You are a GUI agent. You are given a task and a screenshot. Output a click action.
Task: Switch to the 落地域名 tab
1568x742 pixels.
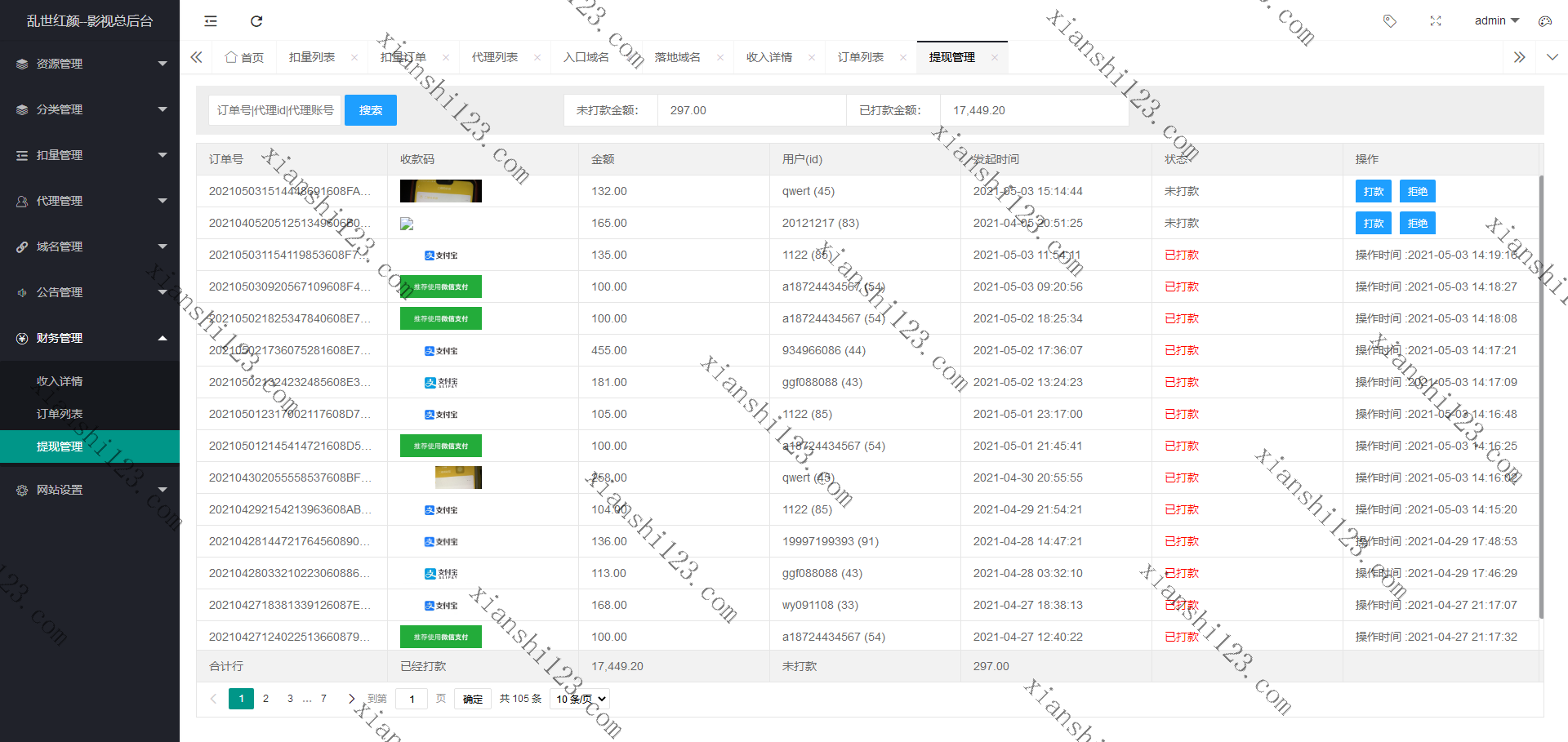(x=678, y=57)
